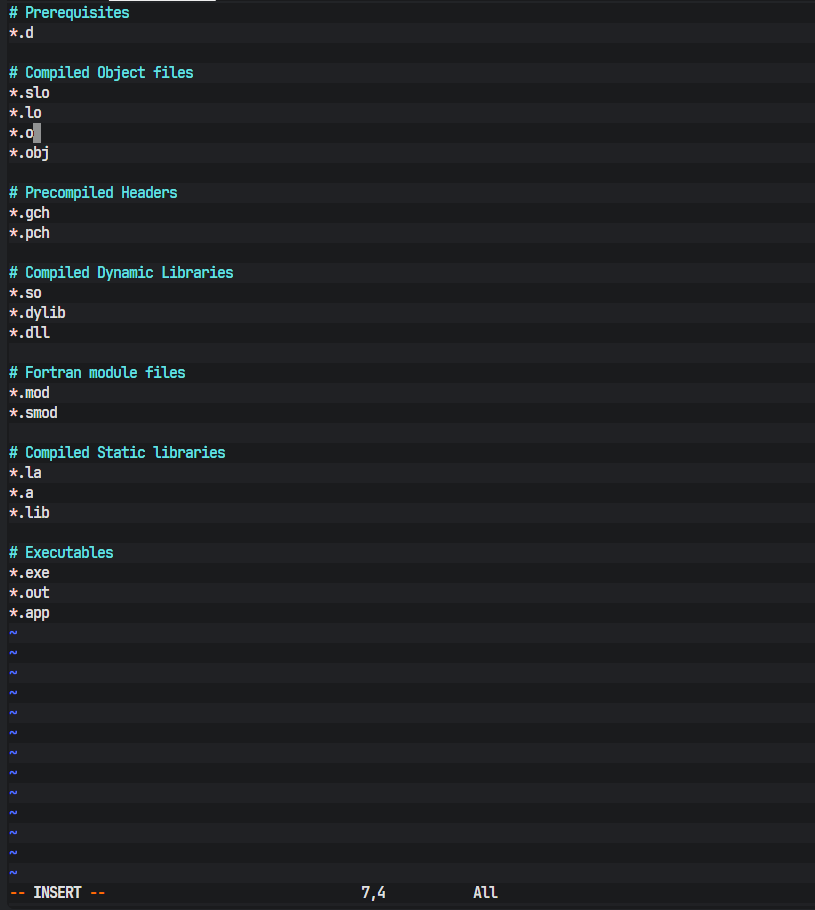The width and height of the screenshot is (815, 910).
Task: Click on the '*.lo' entry
Action: [x=26, y=113]
